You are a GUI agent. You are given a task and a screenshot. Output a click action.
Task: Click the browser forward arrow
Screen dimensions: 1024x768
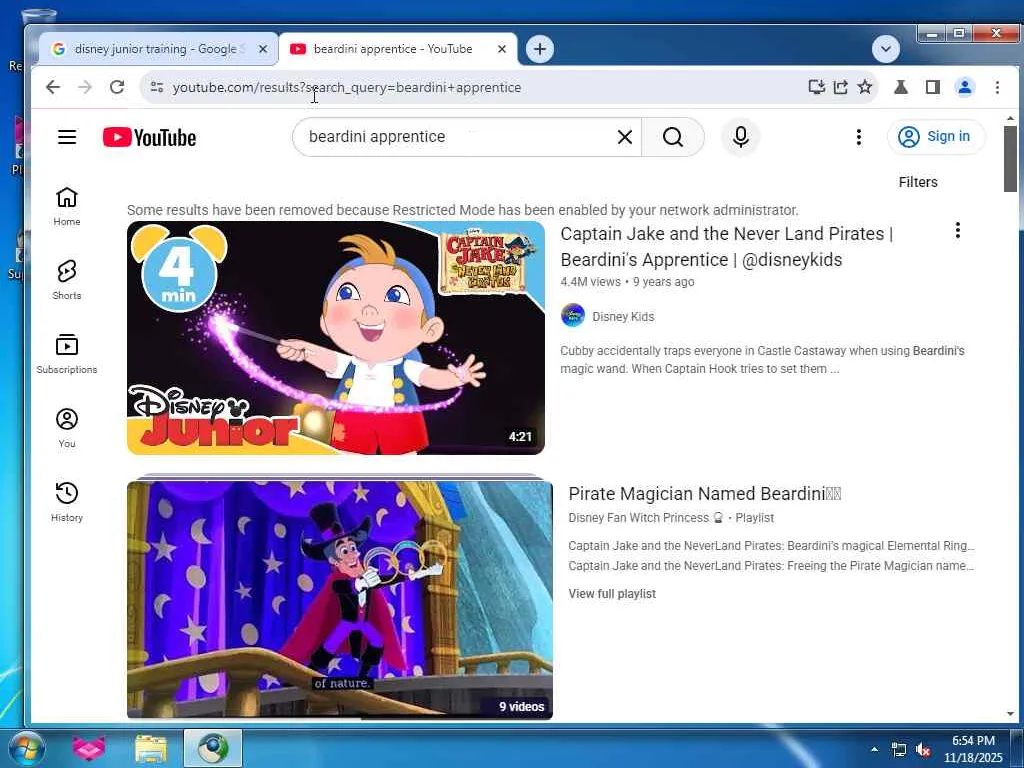[85, 87]
